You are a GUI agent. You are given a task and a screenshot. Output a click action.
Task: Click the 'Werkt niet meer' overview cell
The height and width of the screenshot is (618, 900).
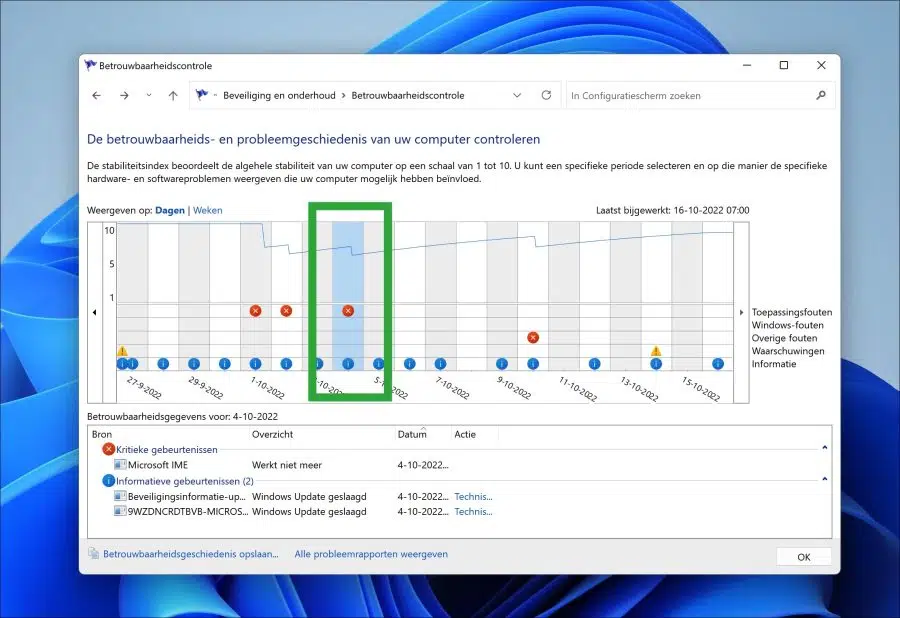click(x=287, y=465)
